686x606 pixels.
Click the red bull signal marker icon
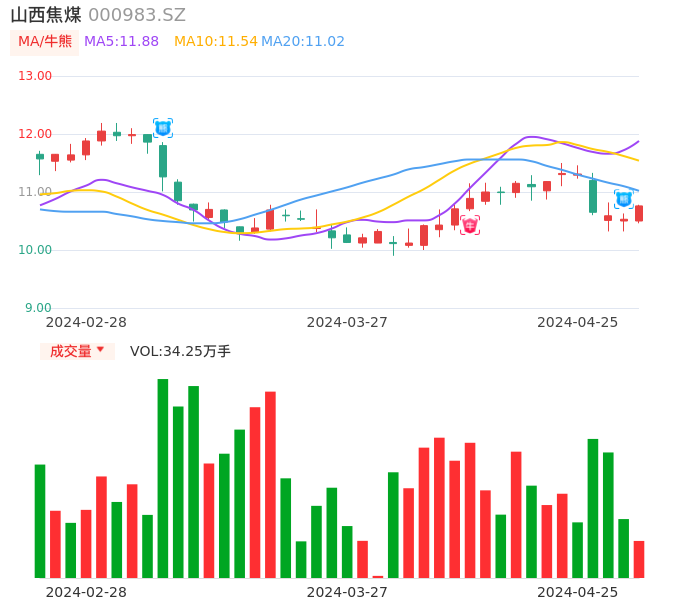pos(470,225)
